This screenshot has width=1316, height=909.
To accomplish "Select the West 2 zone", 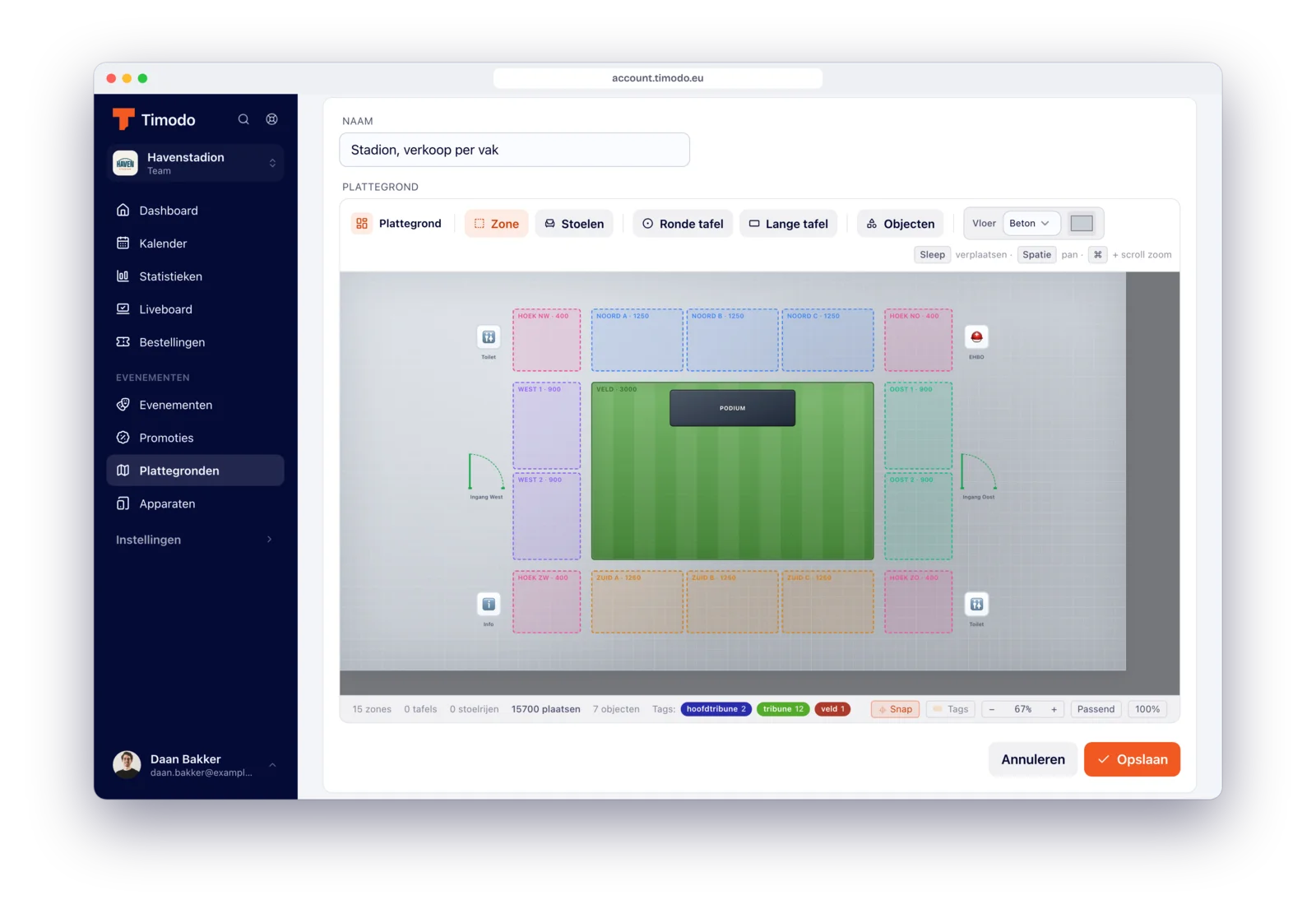I will pos(547,517).
